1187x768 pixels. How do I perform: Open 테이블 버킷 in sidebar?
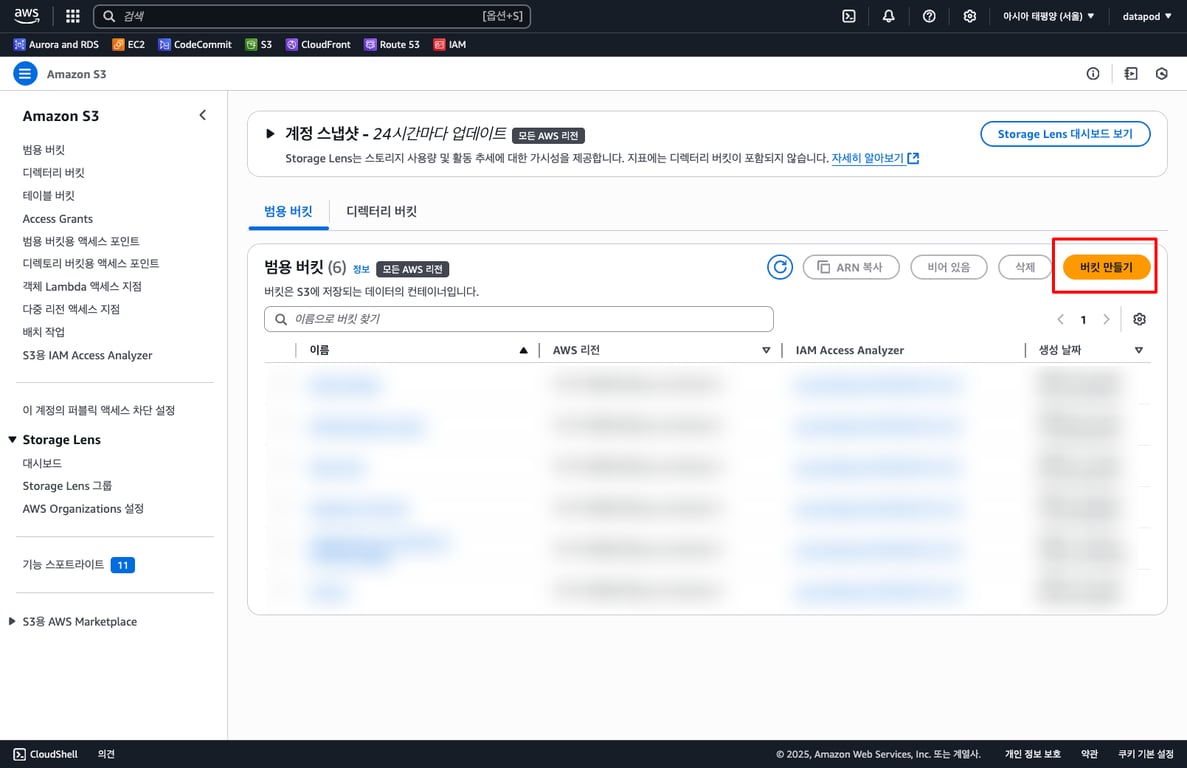point(48,195)
